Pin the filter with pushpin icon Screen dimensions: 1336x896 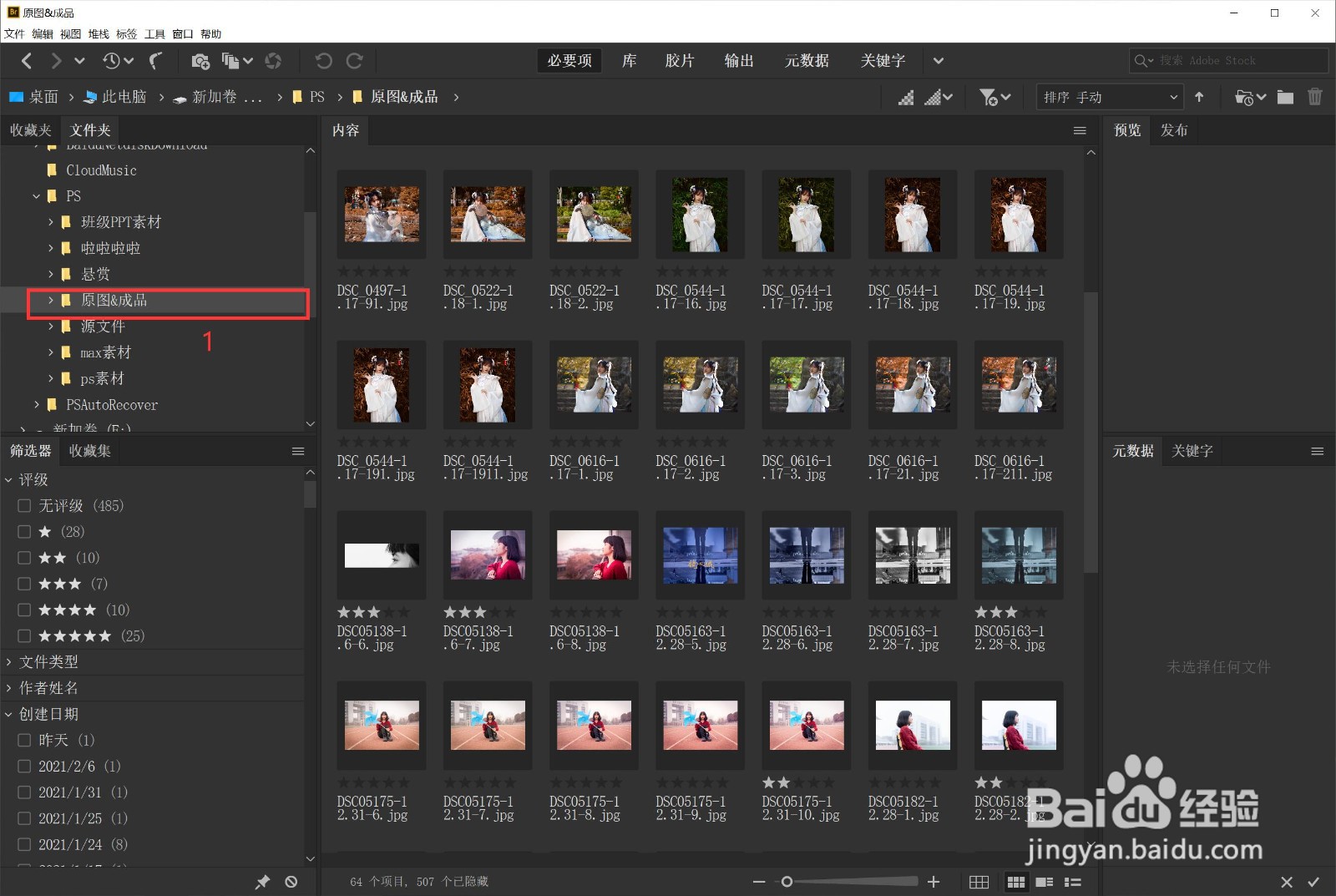pos(262,882)
